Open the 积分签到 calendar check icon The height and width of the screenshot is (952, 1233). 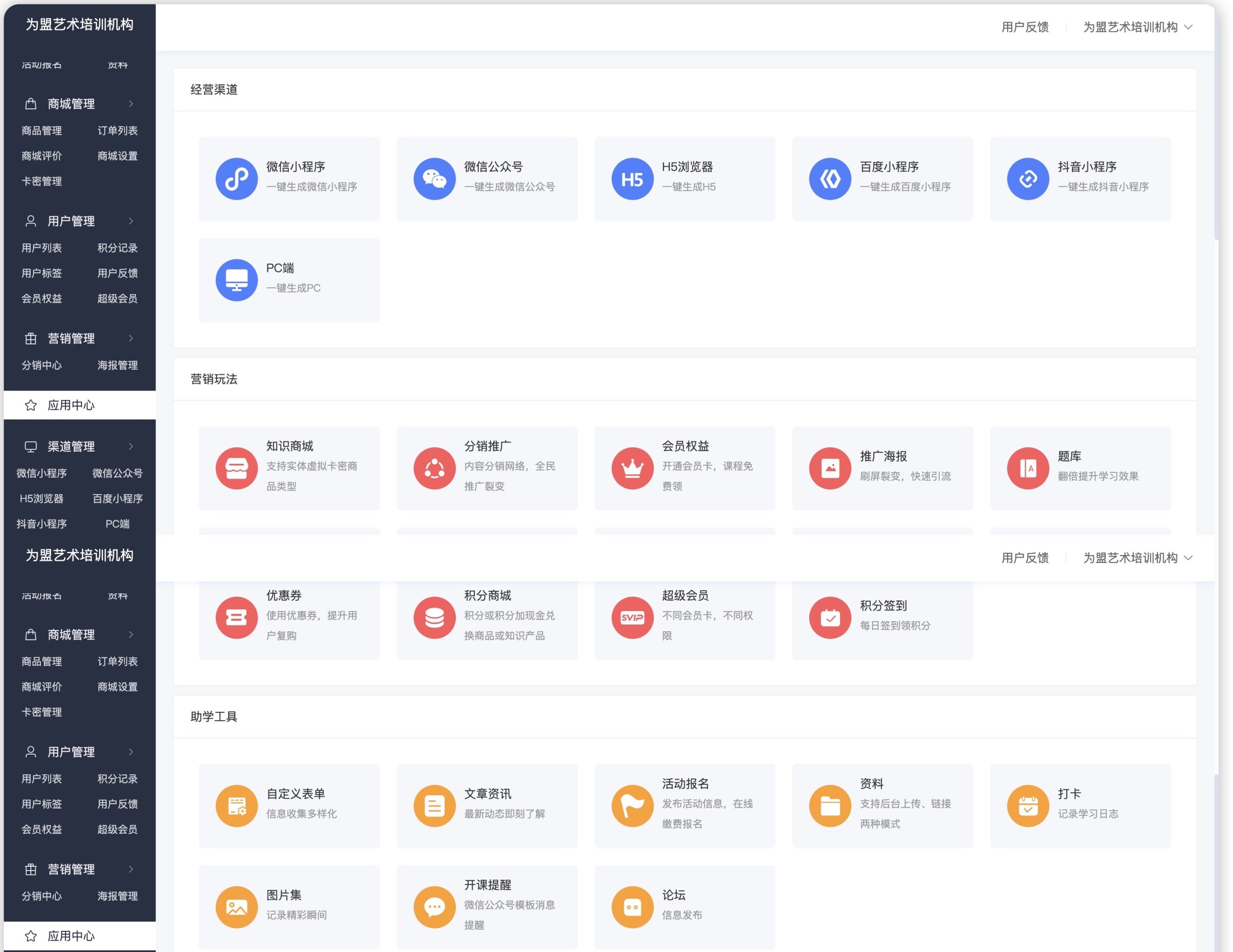pyautogui.click(x=829, y=617)
